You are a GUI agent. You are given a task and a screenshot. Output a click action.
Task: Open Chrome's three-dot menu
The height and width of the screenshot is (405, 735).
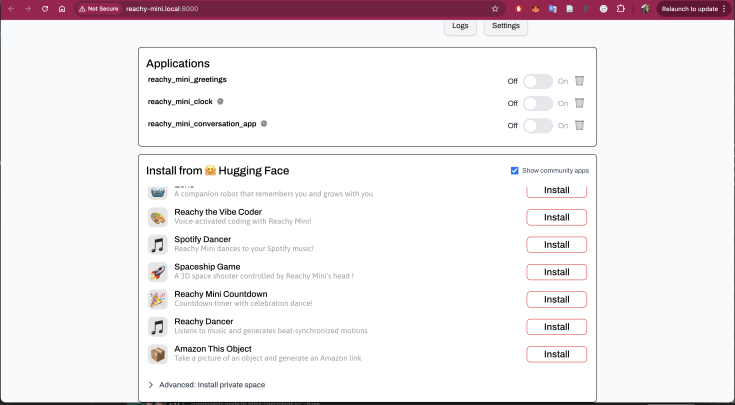point(724,8)
